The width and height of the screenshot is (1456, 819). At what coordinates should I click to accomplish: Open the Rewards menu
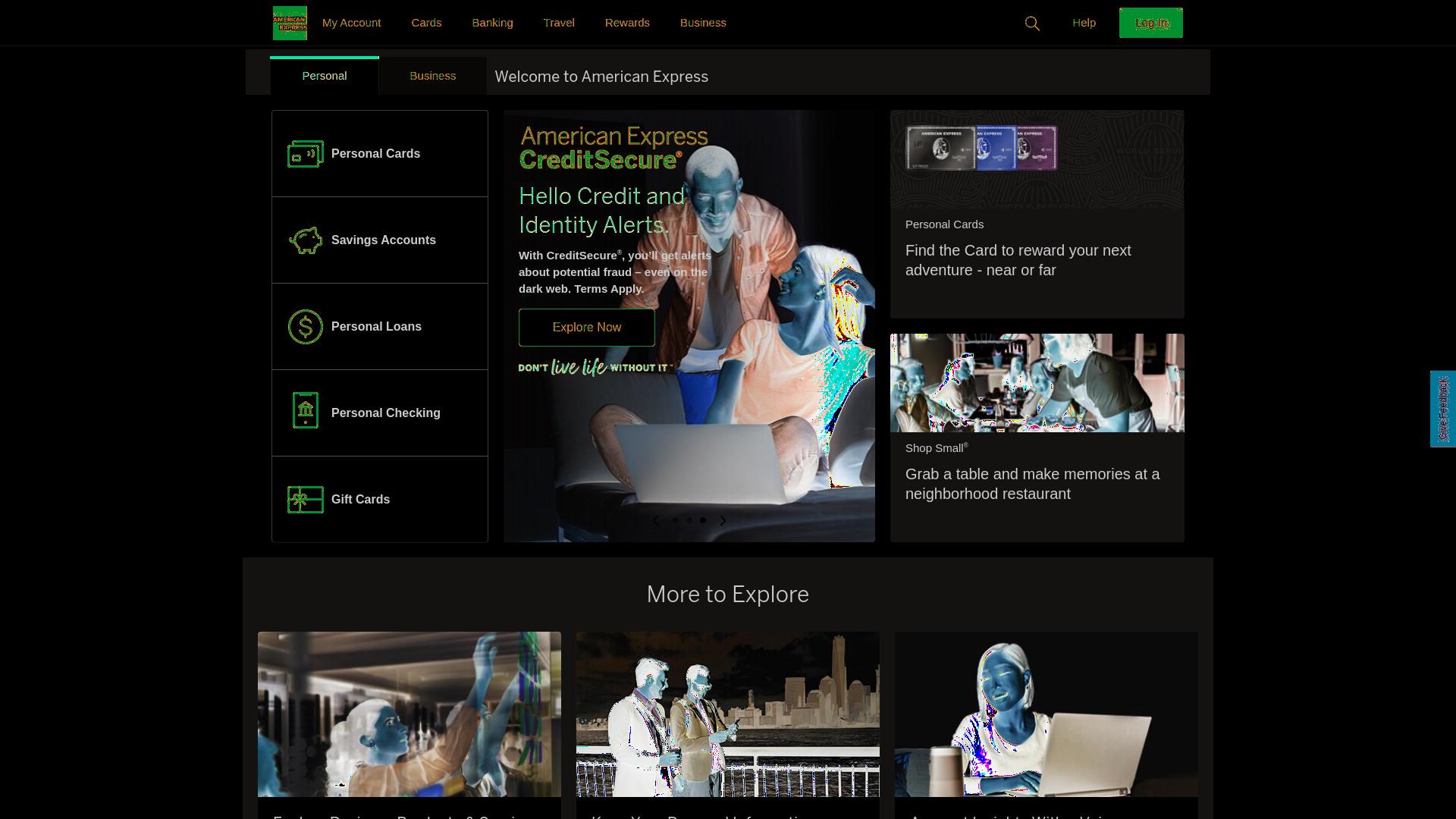[x=627, y=23]
